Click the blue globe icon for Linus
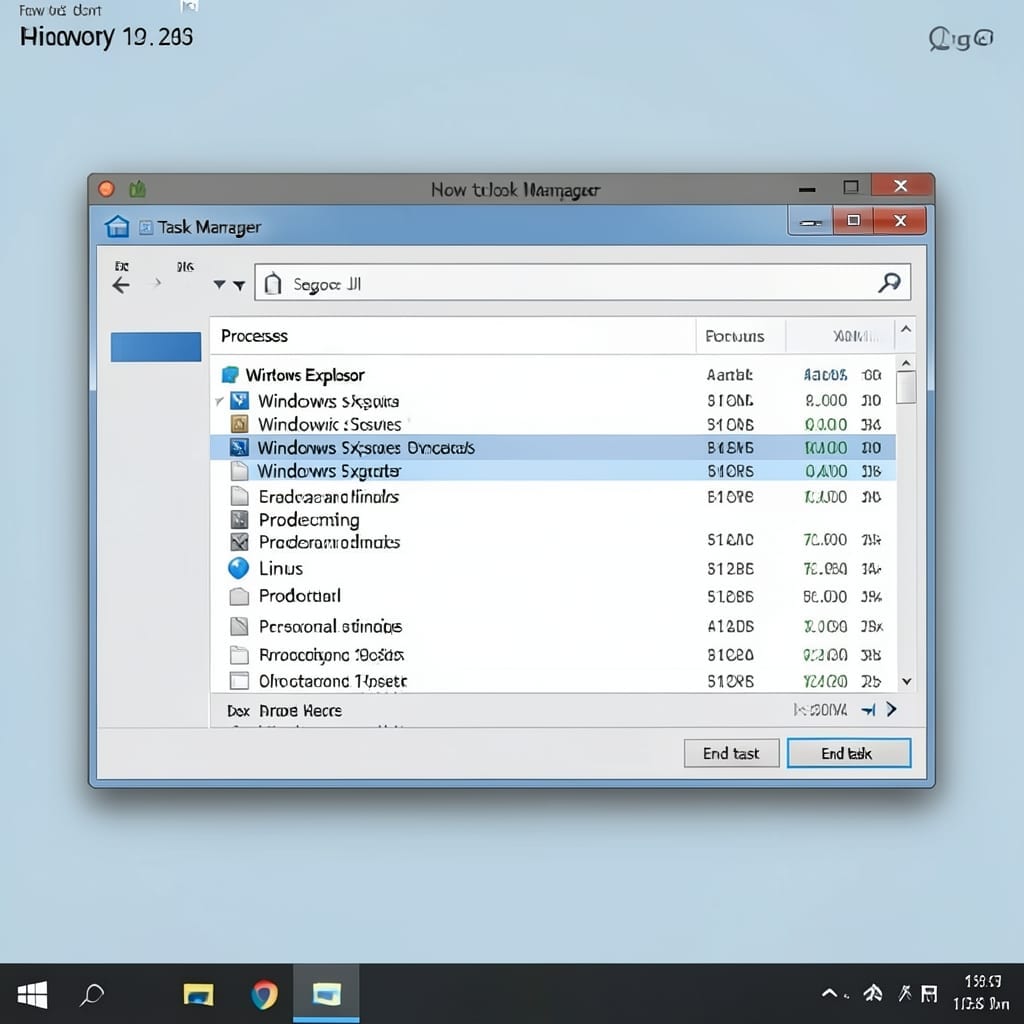 click(x=238, y=568)
